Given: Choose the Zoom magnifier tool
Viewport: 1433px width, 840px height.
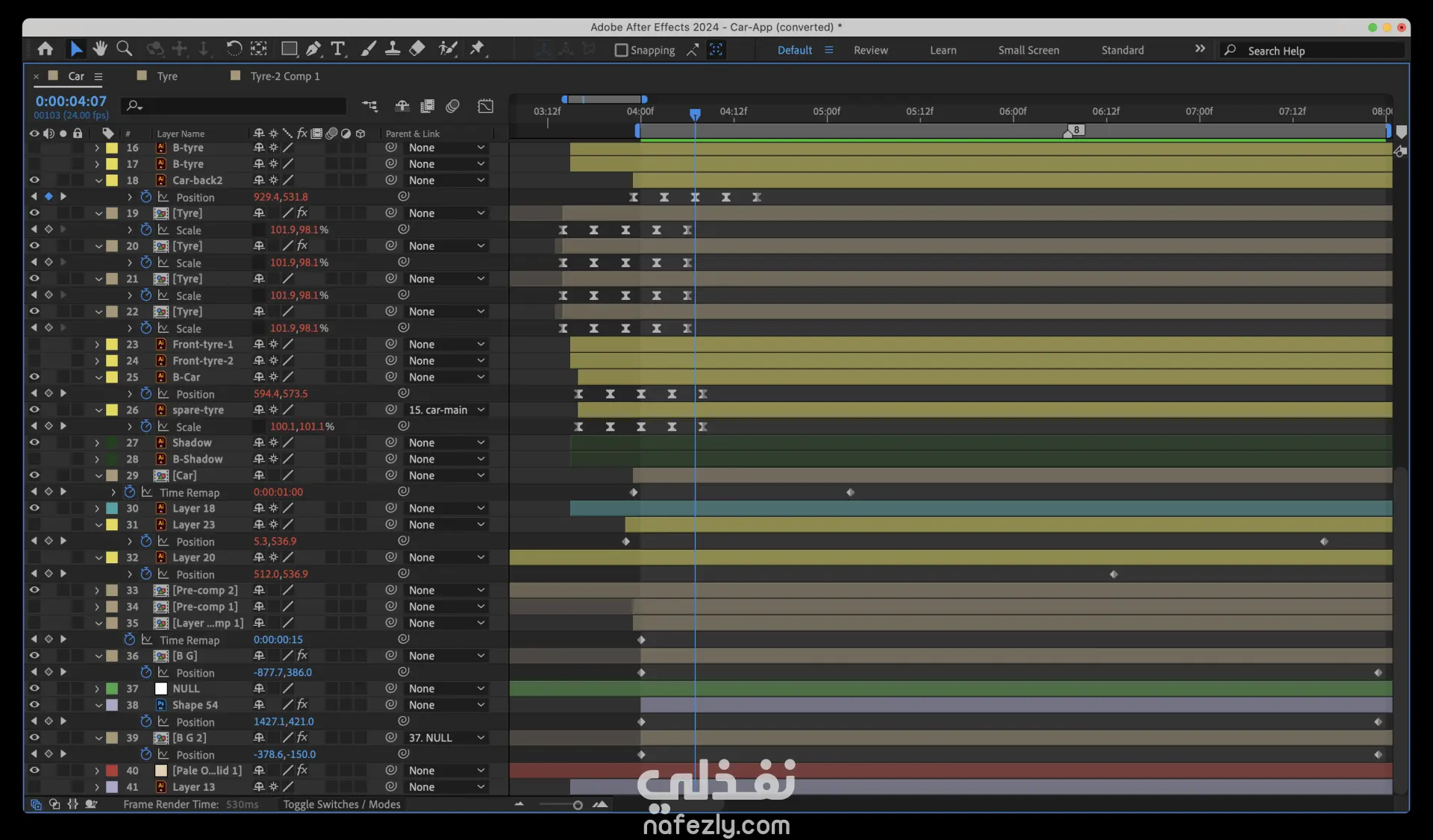Looking at the screenshot, I should pos(125,49).
